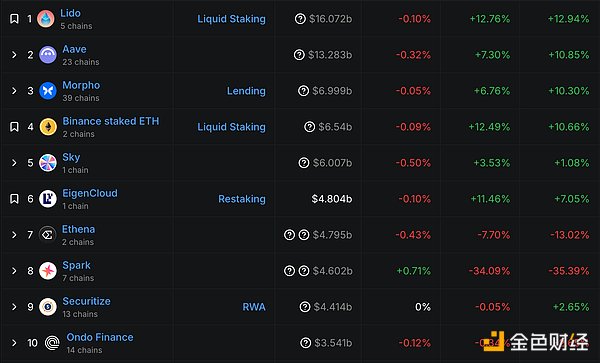Expand the Morpho protocol row
Image resolution: width=600 pixels, height=363 pixels.
tap(14, 91)
